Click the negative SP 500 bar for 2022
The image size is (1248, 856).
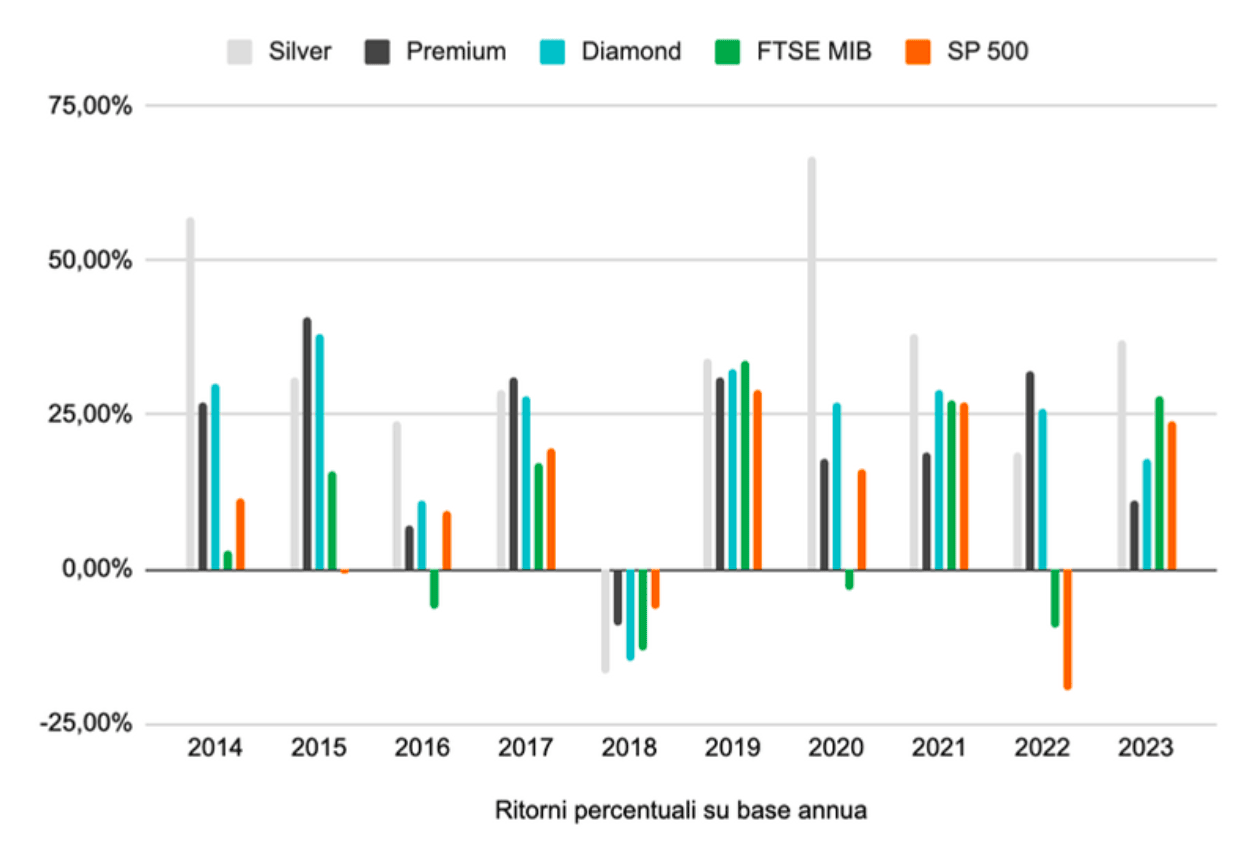point(1067,629)
